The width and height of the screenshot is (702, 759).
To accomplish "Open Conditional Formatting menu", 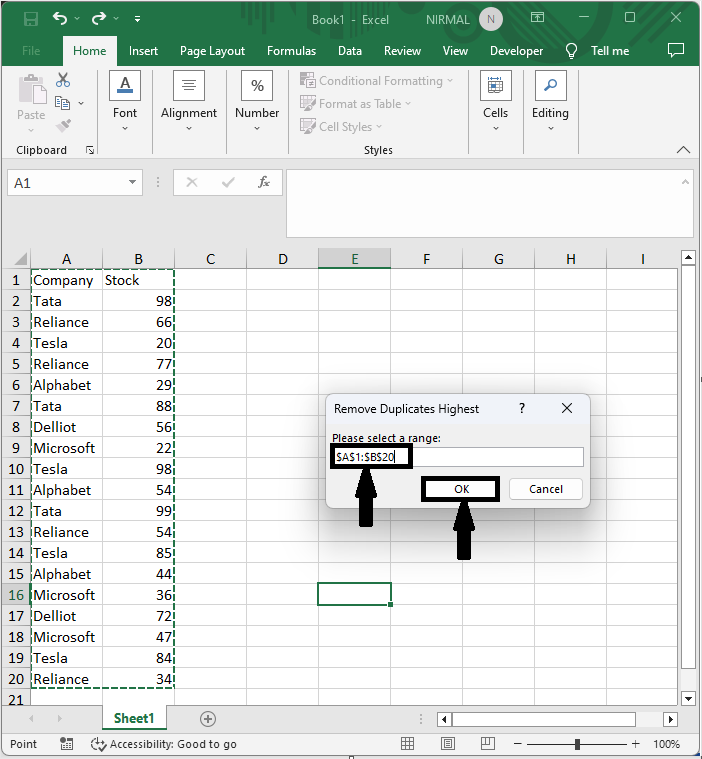I will pos(376,80).
